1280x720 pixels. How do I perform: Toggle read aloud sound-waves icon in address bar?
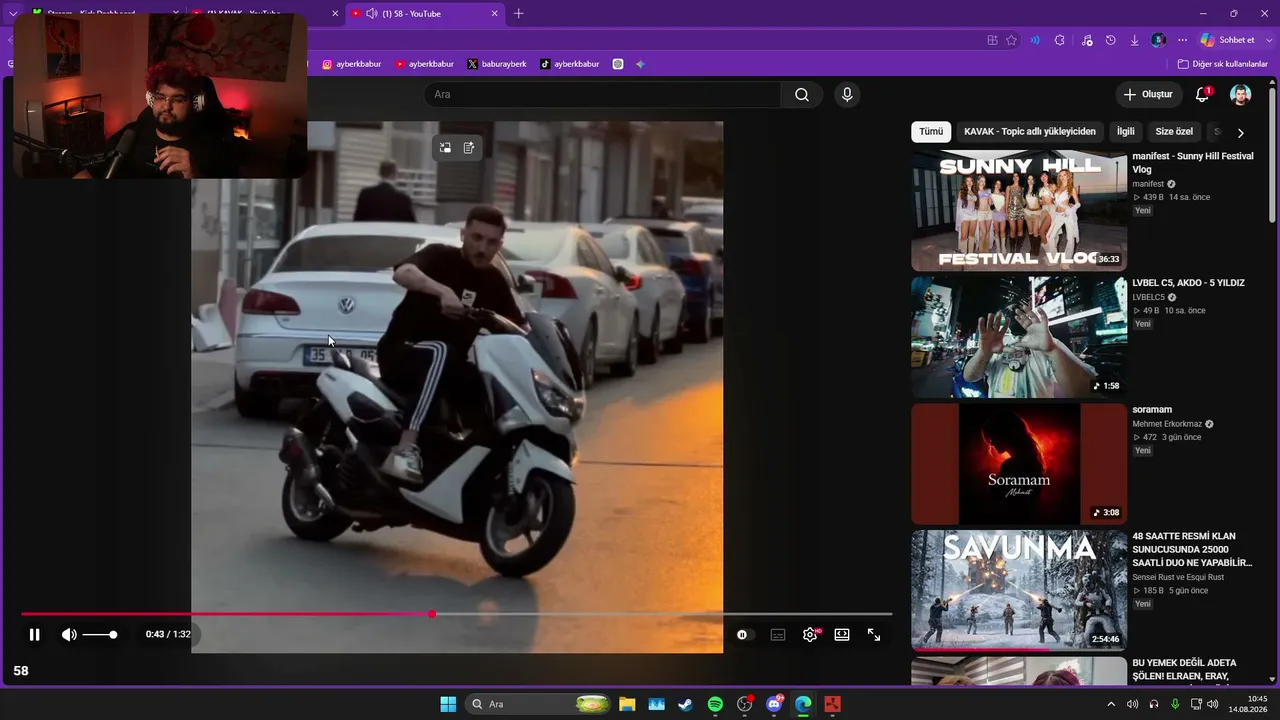(1035, 40)
